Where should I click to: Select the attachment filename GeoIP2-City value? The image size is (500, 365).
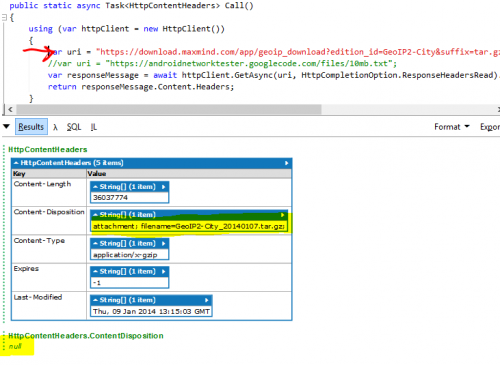189,226
